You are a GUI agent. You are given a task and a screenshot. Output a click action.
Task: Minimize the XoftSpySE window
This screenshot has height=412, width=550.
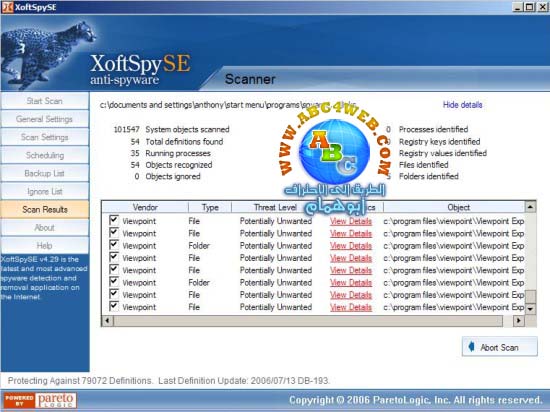click(x=518, y=7)
